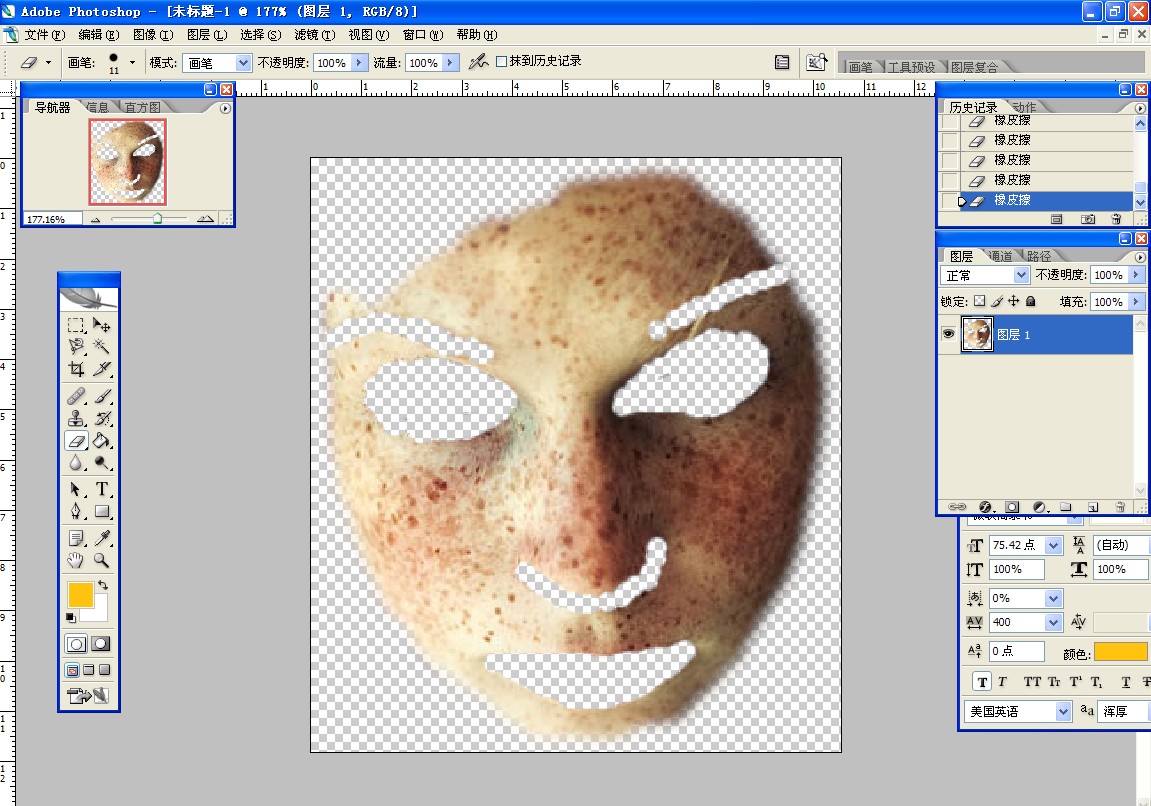Open the layer blend mode 正常 dropdown
The width and height of the screenshot is (1151, 806).
[1021, 275]
